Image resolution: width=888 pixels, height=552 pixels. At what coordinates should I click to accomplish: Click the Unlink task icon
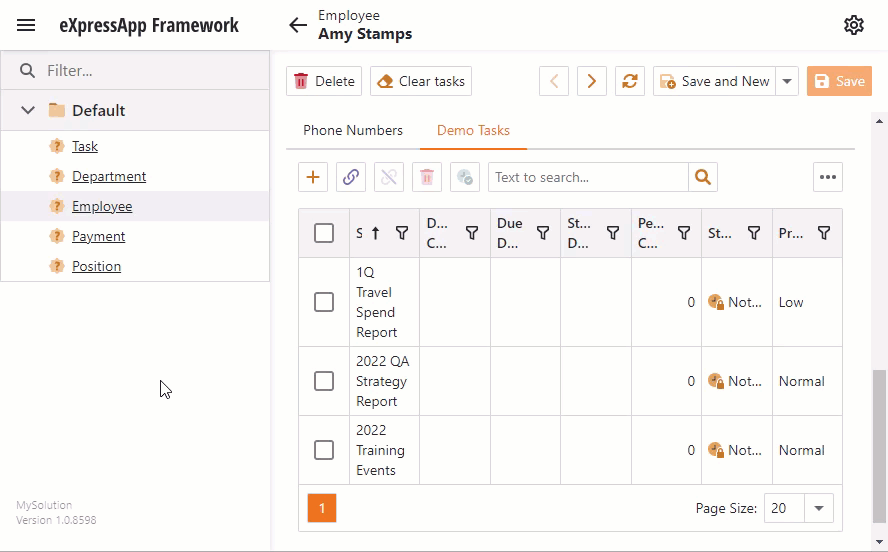(x=388, y=177)
